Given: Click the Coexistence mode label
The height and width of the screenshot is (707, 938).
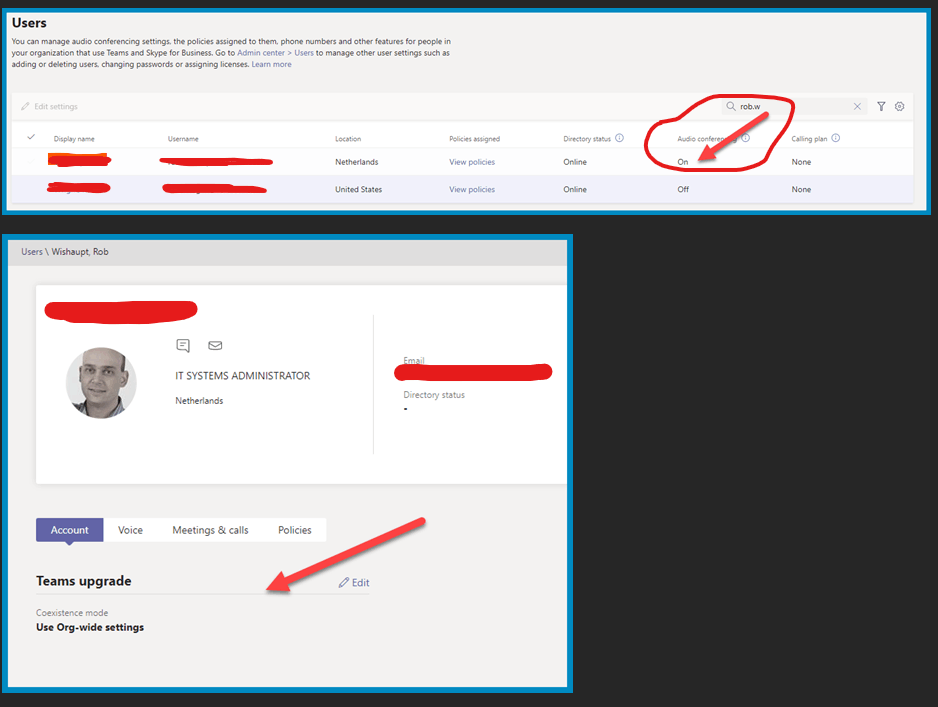Looking at the screenshot, I should (x=72, y=612).
